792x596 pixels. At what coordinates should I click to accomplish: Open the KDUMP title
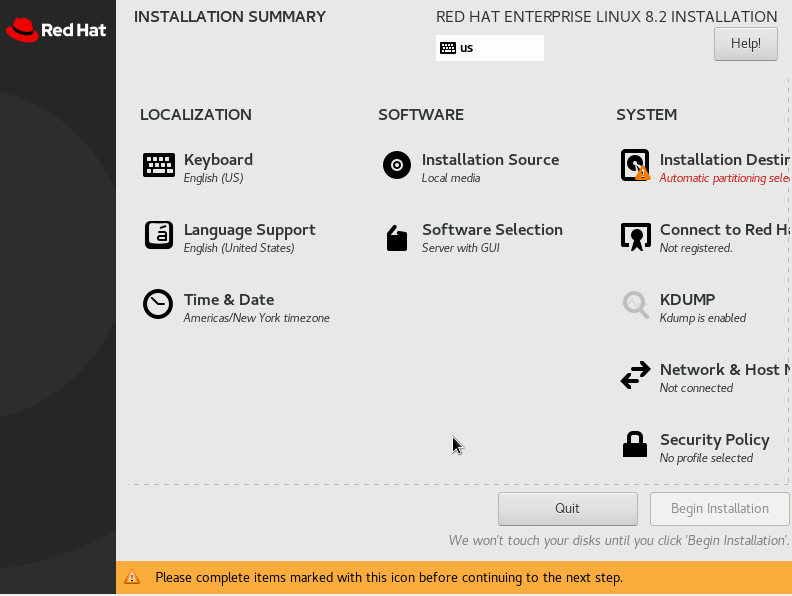click(687, 300)
